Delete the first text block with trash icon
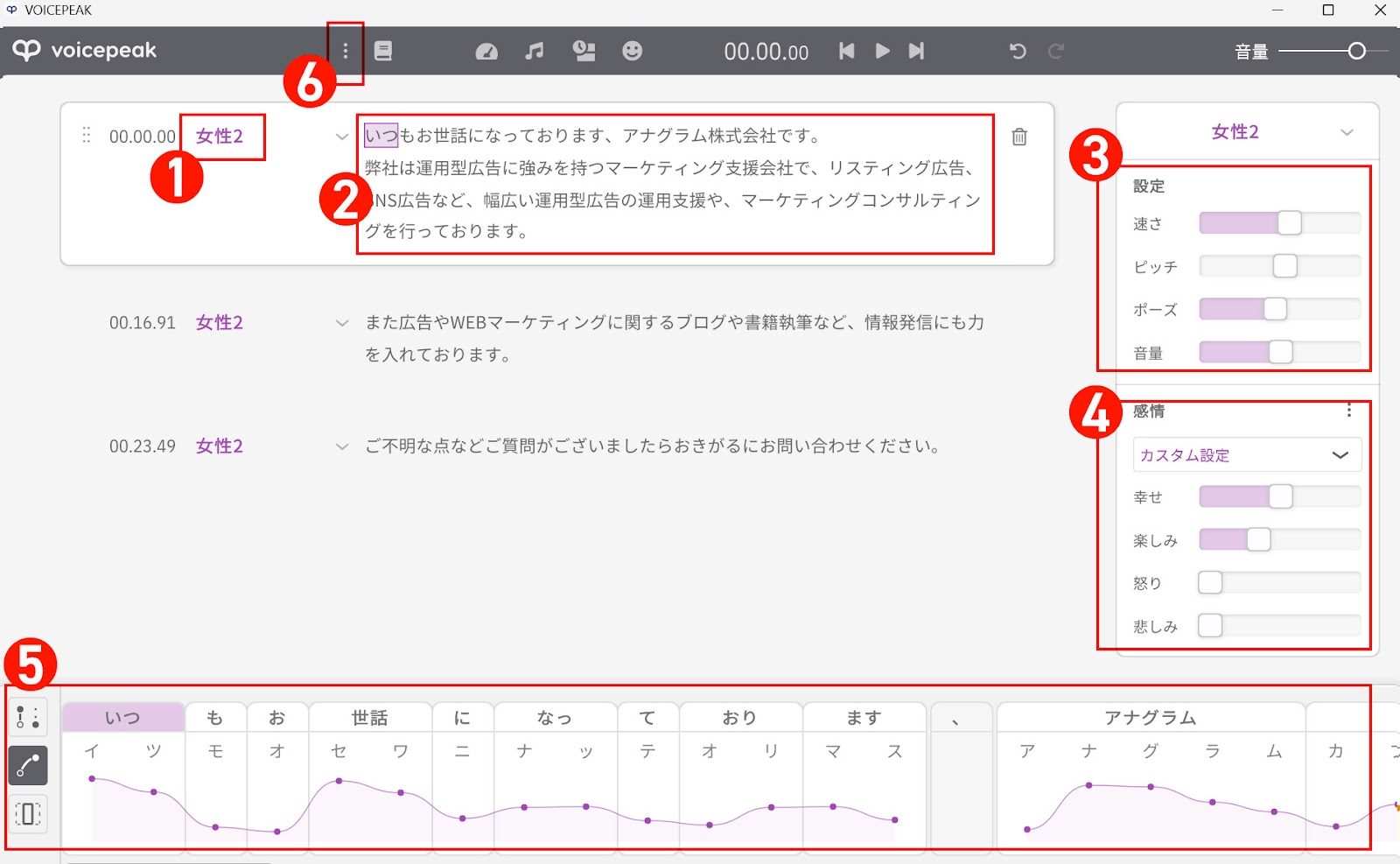The height and width of the screenshot is (864, 1400). point(1019,137)
